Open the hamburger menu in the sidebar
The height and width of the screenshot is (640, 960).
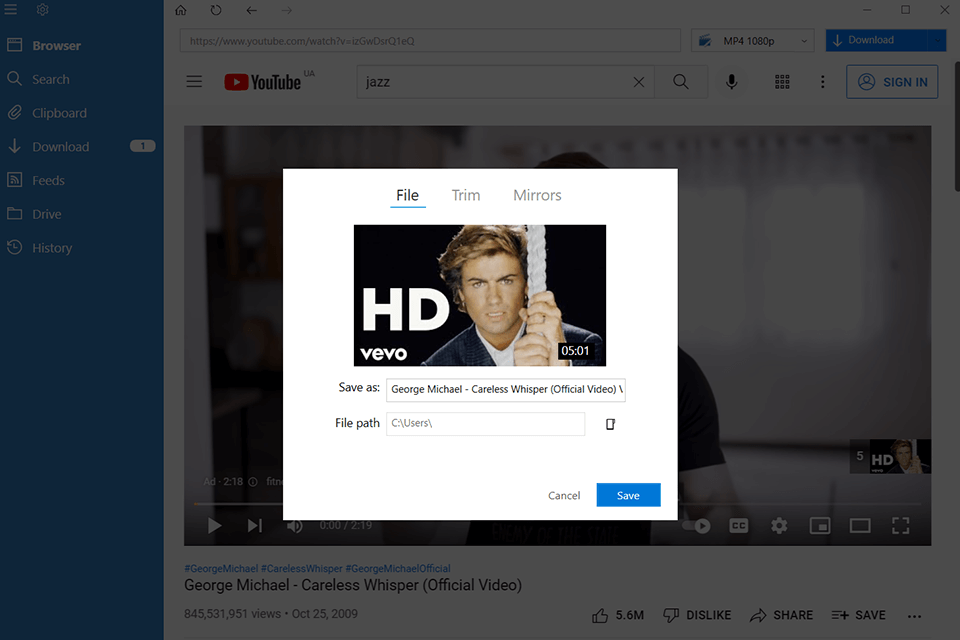pos(10,9)
